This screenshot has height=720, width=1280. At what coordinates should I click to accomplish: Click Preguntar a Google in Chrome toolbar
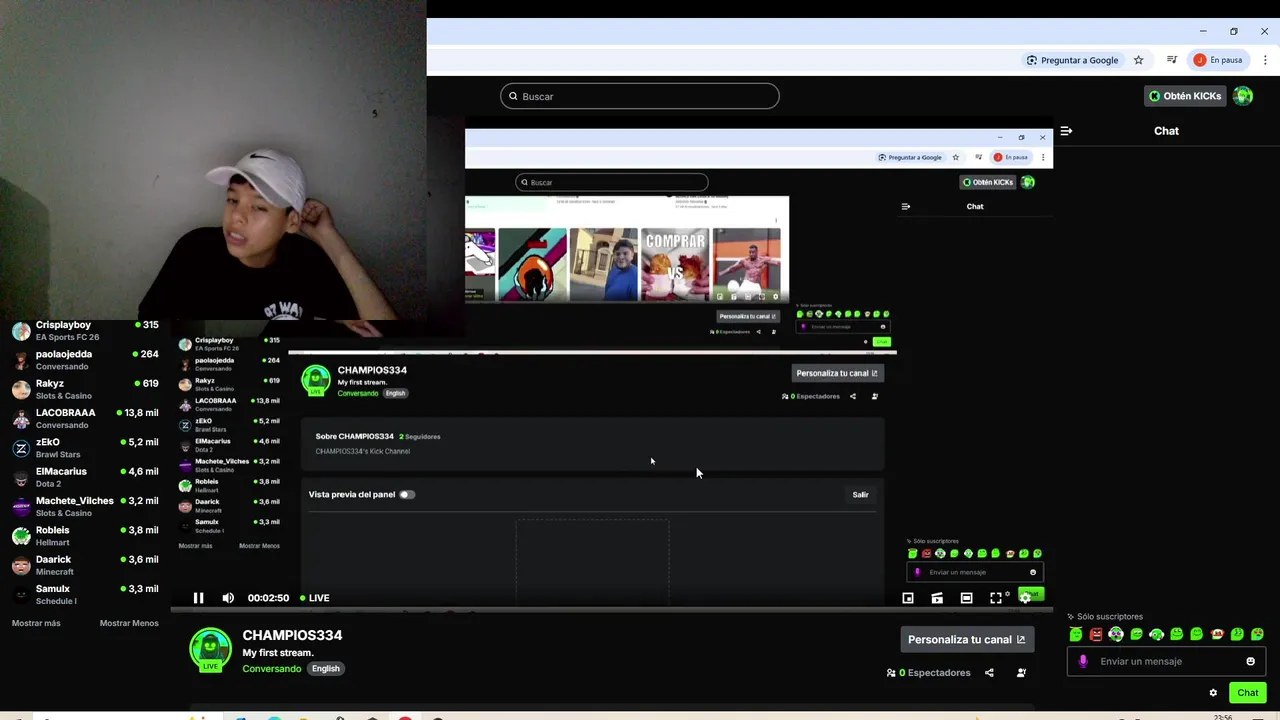pos(1072,60)
